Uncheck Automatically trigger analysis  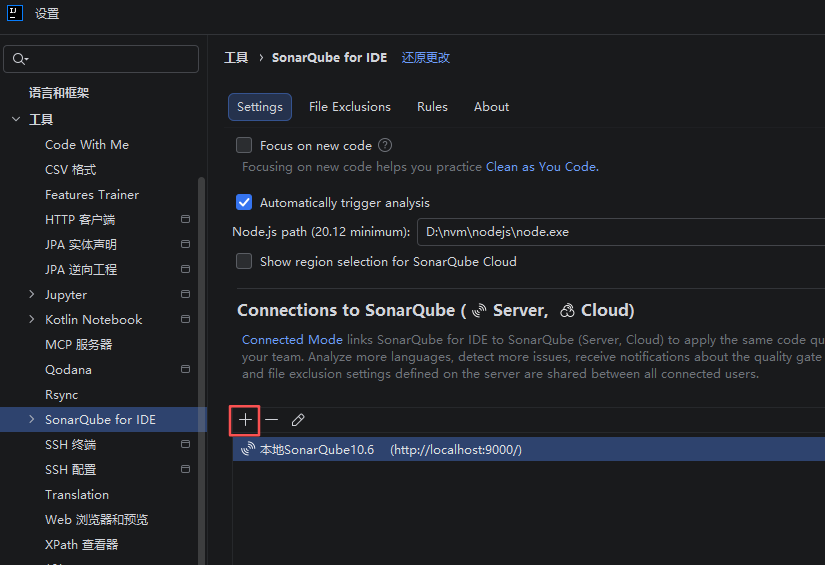click(x=244, y=203)
